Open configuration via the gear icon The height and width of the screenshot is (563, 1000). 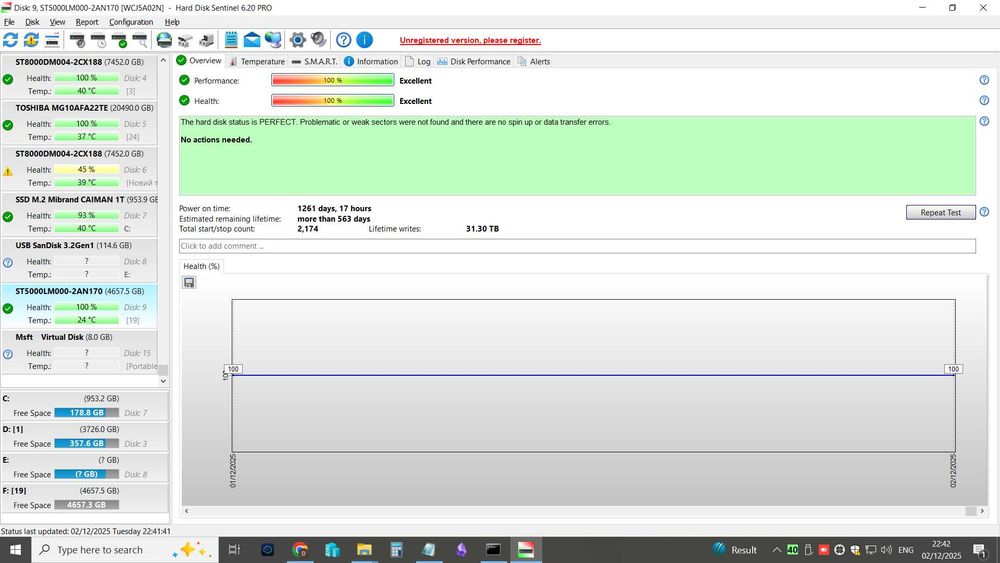[x=298, y=40]
